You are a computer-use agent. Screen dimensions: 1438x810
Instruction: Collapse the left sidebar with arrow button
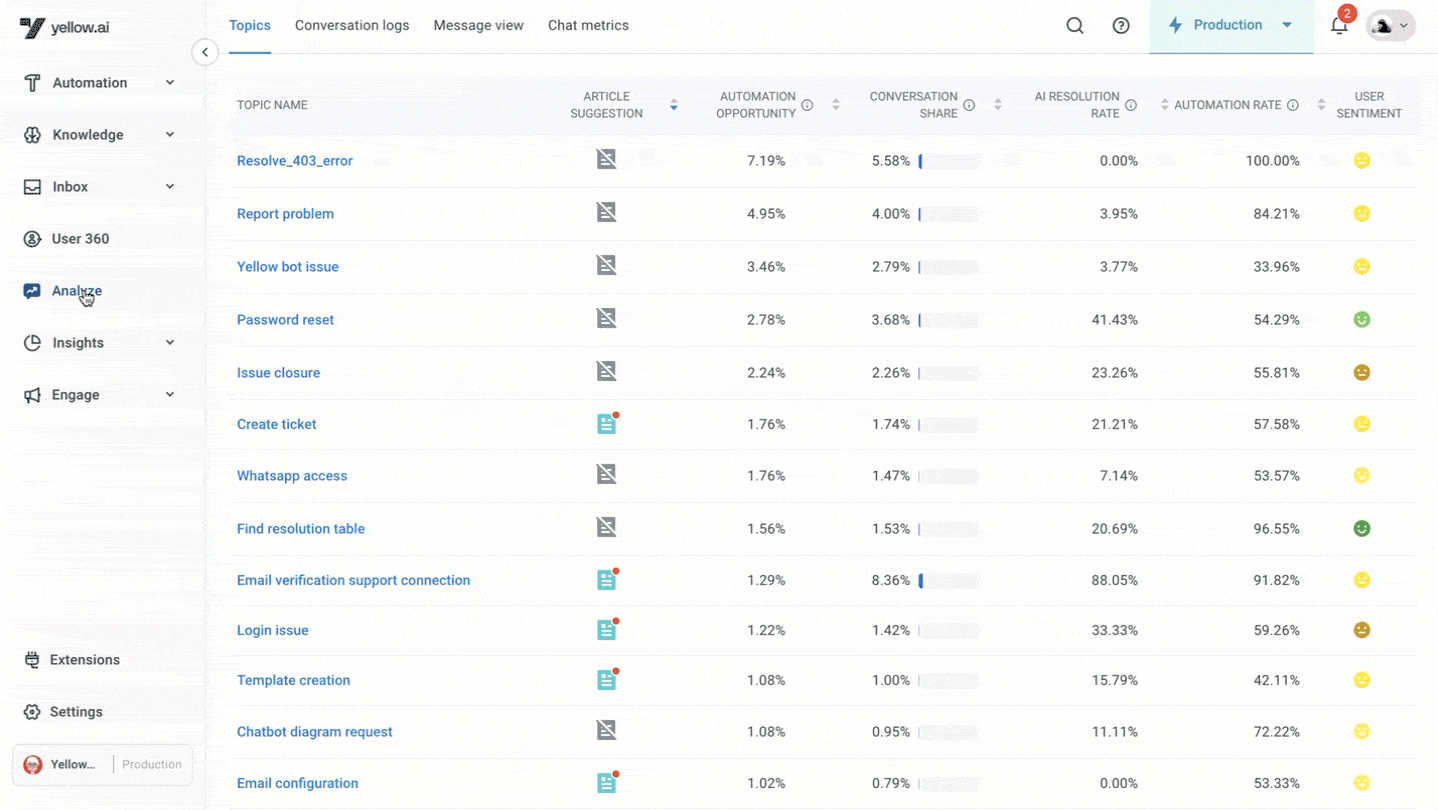pyautogui.click(x=205, y=52)
